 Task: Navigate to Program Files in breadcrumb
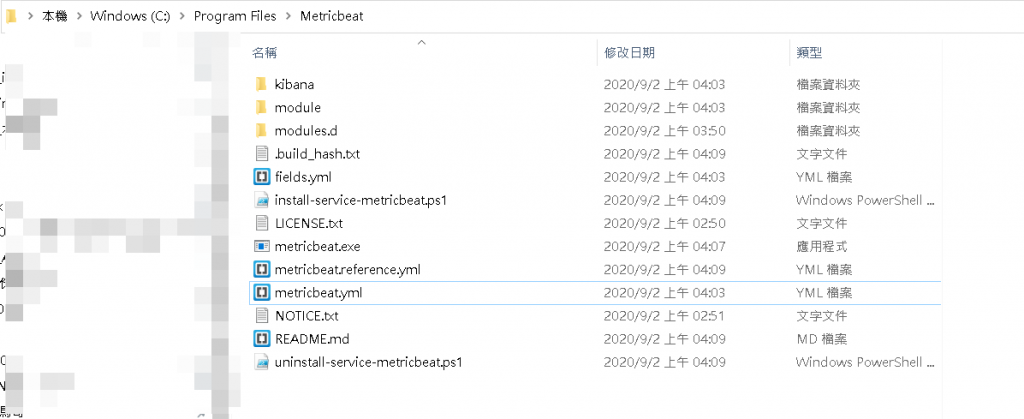(236, 17)
